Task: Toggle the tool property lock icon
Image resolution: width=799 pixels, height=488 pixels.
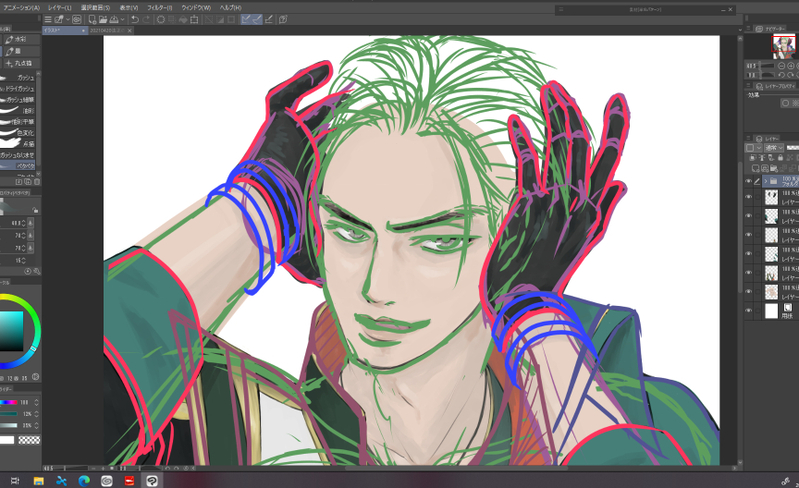Action: (x=35, y=210)
